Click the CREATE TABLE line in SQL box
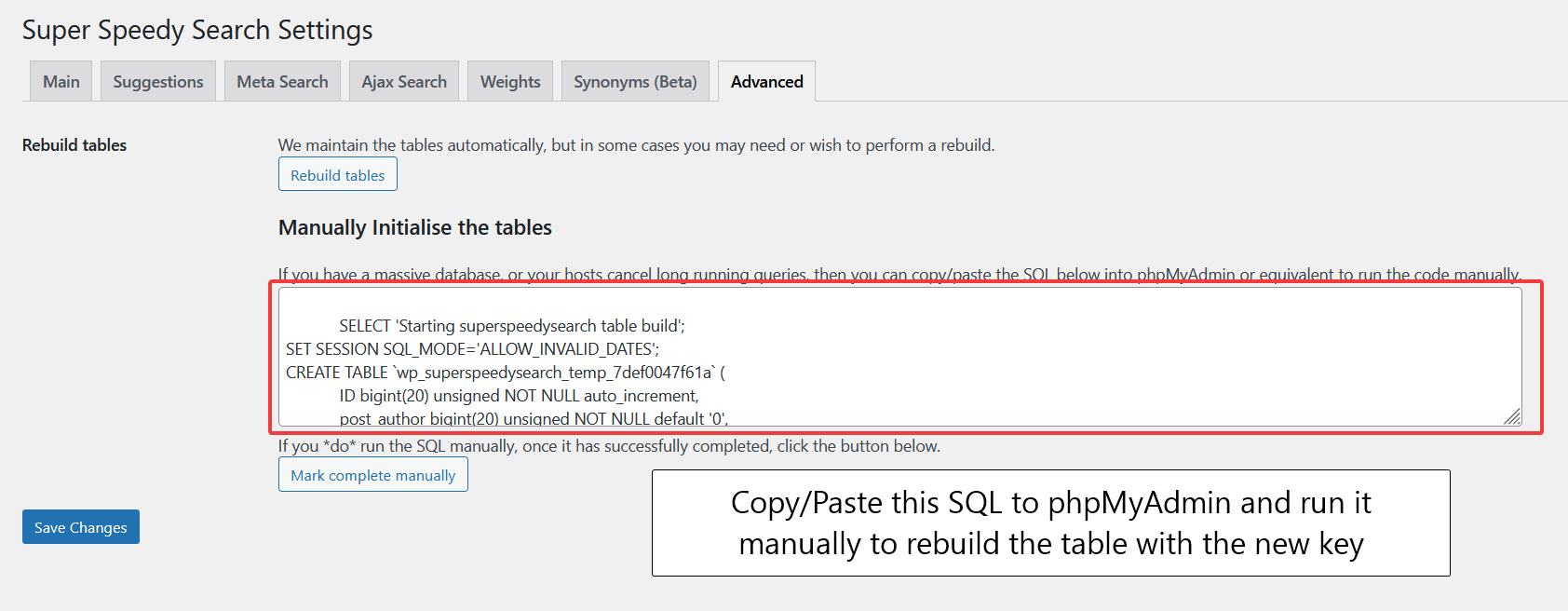The image size is (1568, 611). pos(506,373)
